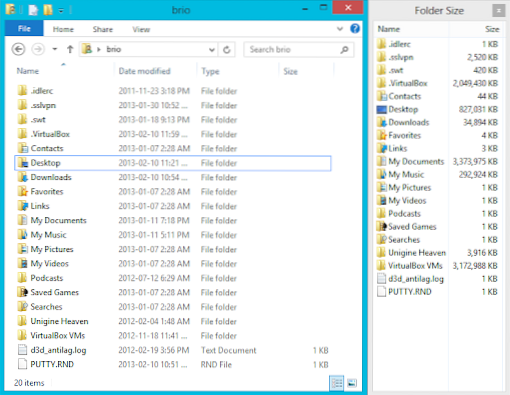Select the .swt folder in Explorer
The image size is (510, 395).
pyautogui.click(x=173, y=120)
